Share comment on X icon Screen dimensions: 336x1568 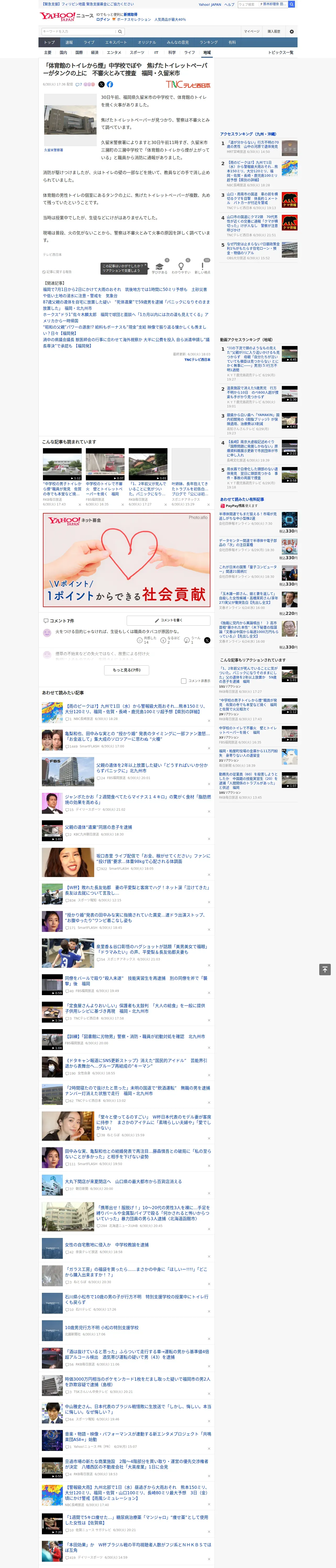pos(207,640)
